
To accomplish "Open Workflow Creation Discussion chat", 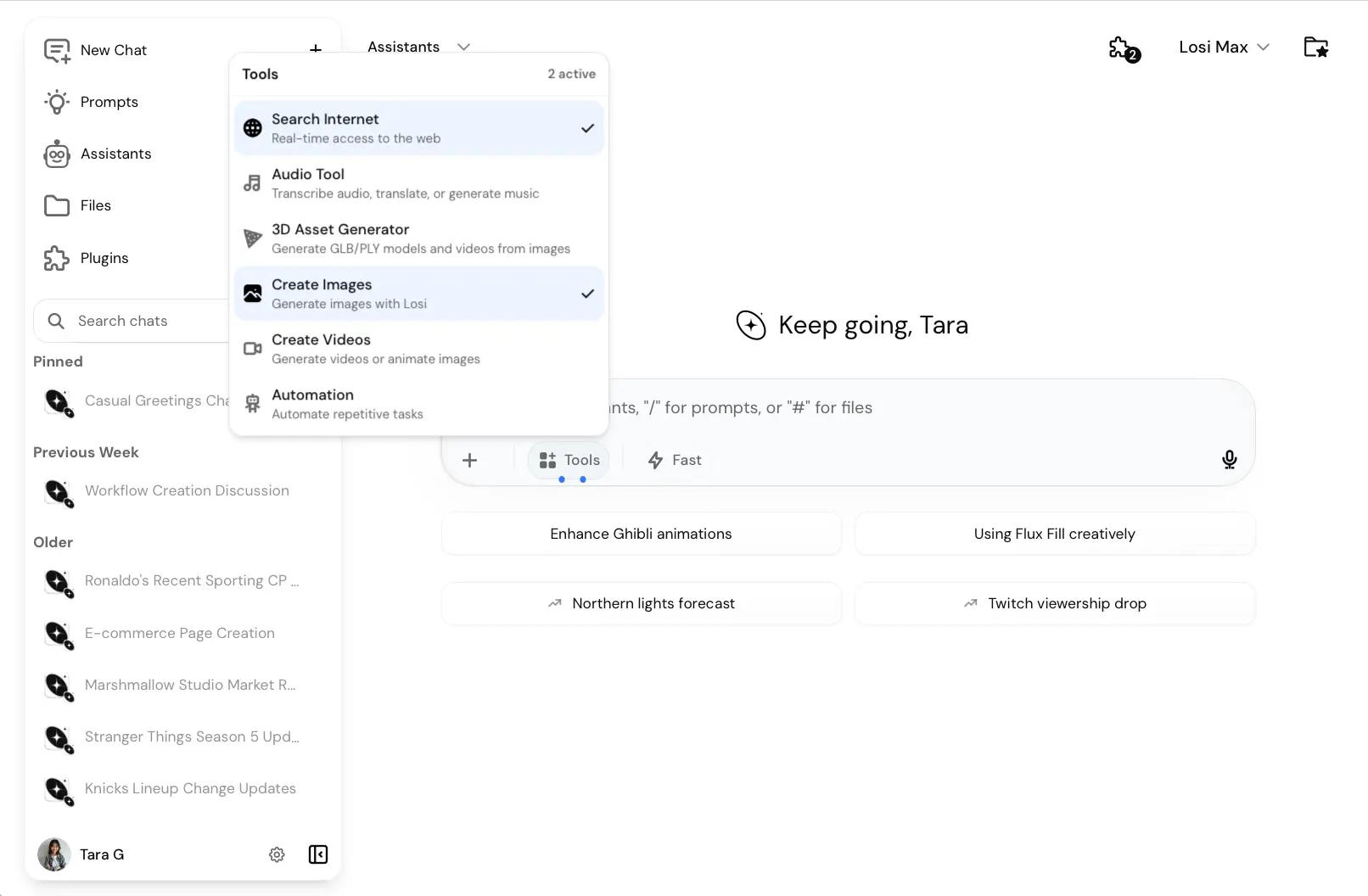I will click(187, 490).
